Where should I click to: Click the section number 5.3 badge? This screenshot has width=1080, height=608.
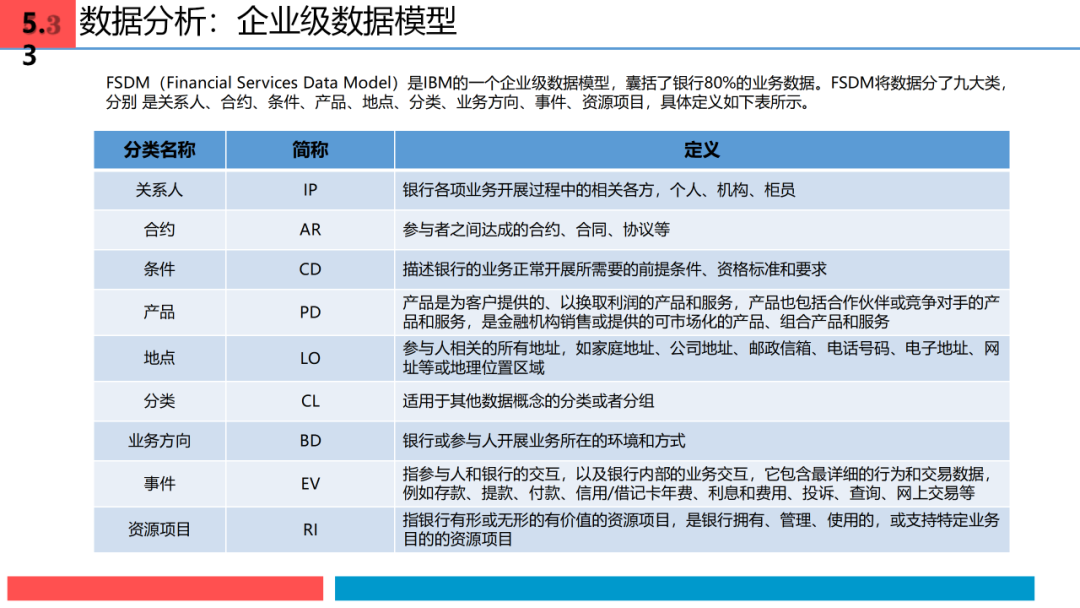coord(38,25)
